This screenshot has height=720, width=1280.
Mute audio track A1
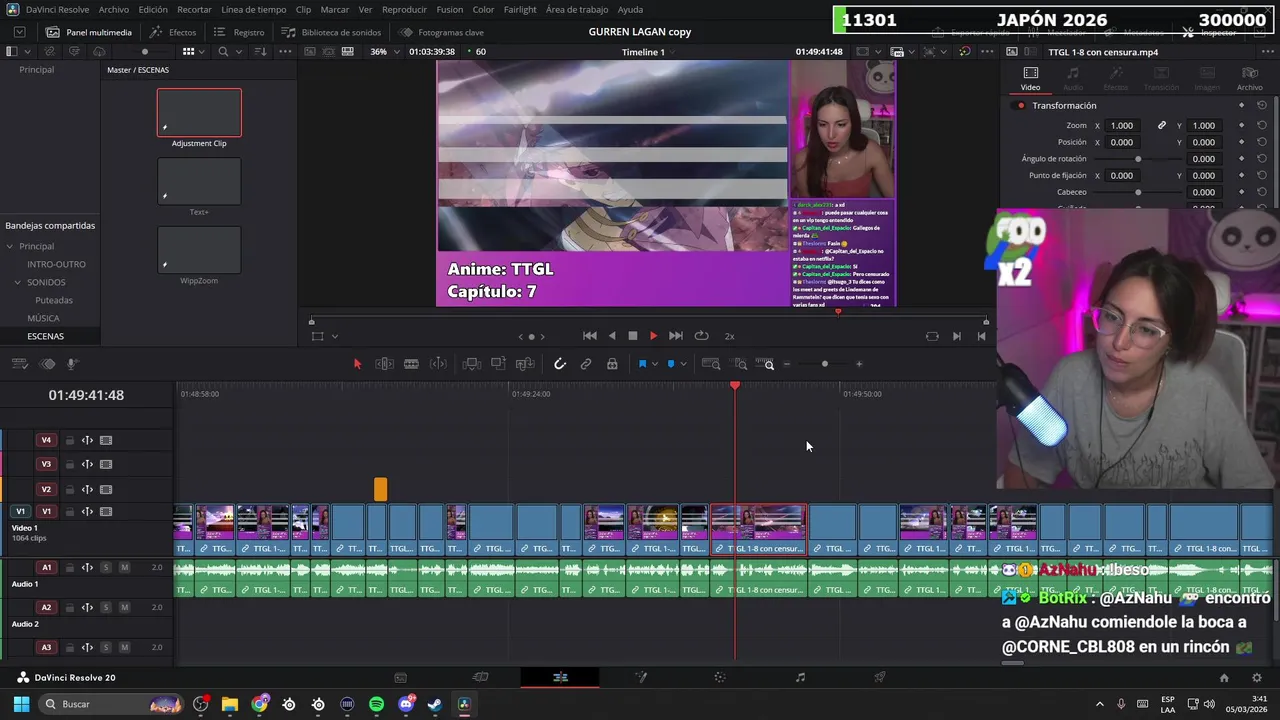pos(124,567)
